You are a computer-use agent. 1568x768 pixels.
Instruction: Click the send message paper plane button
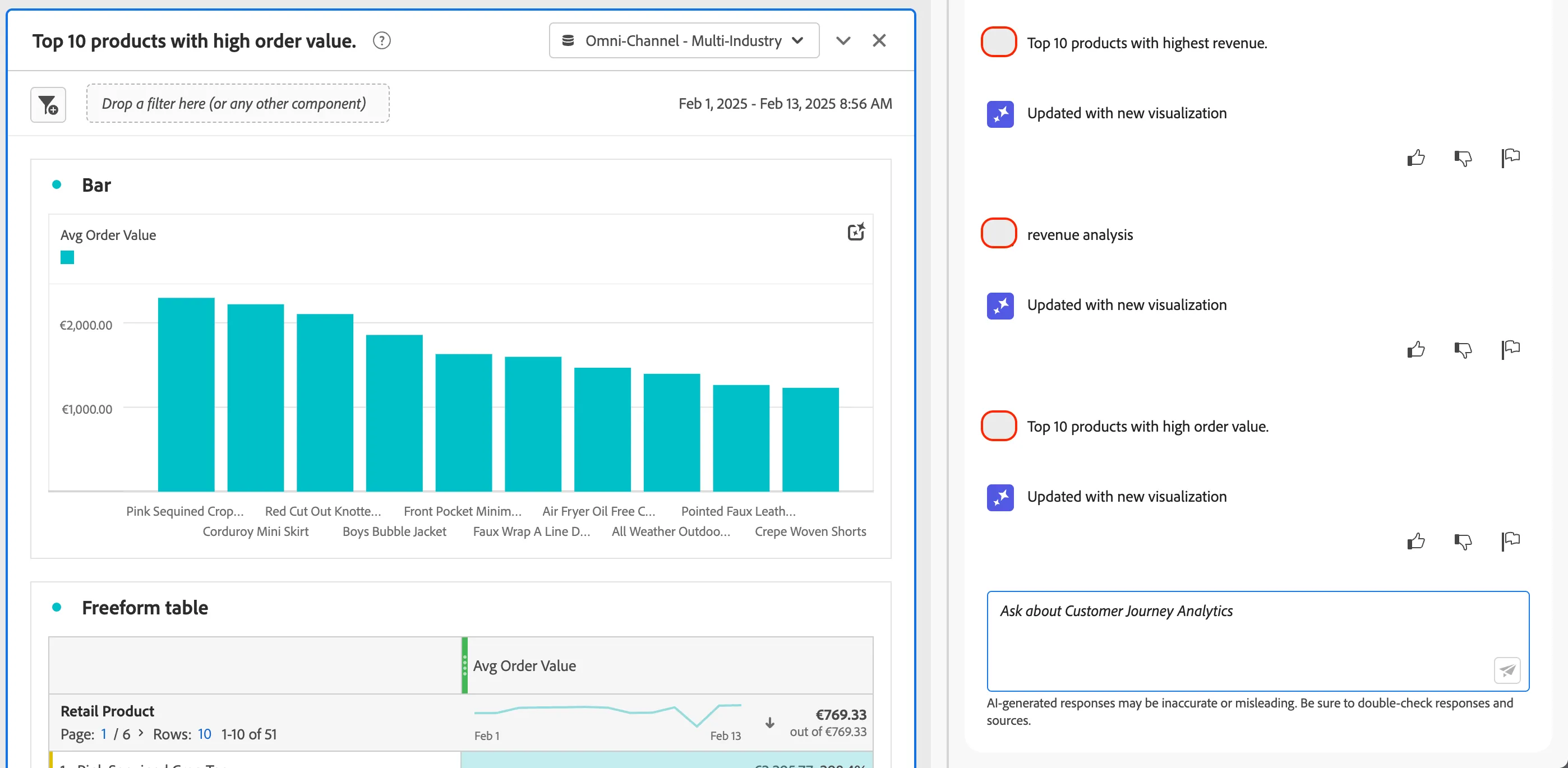coord(1507,670)
